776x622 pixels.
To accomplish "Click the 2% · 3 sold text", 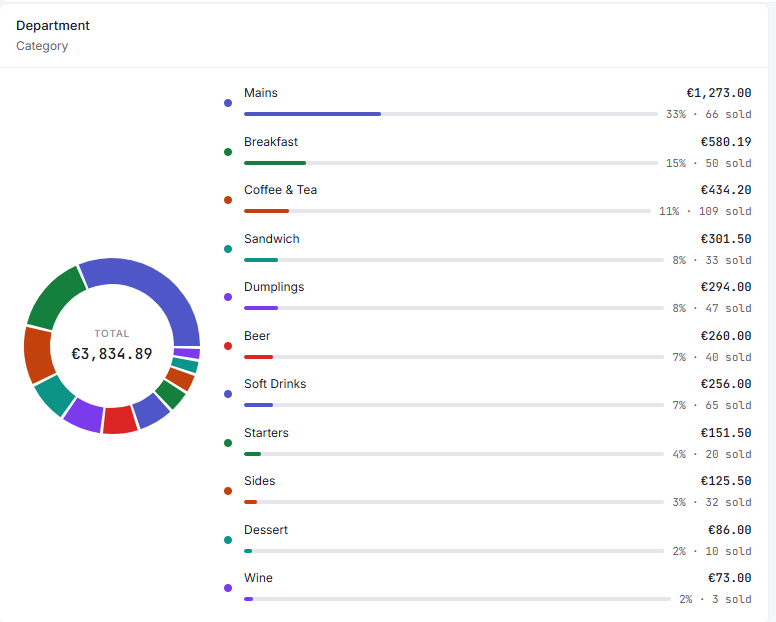I will tap(715, 599).
